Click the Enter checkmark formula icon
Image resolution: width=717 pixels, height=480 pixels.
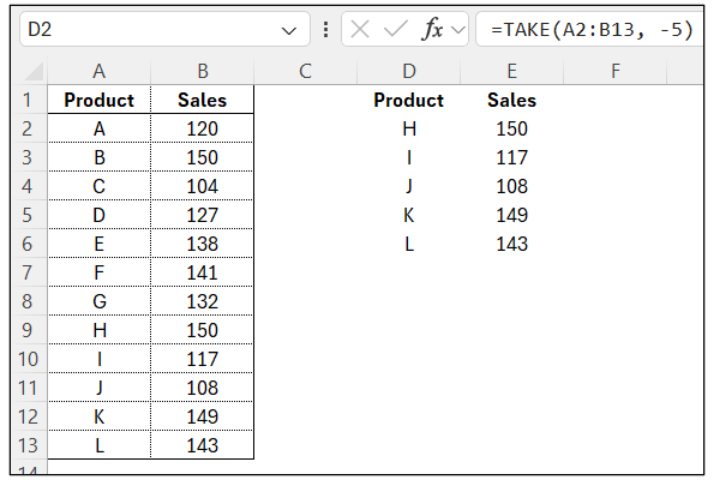click(x=396, y=29)
